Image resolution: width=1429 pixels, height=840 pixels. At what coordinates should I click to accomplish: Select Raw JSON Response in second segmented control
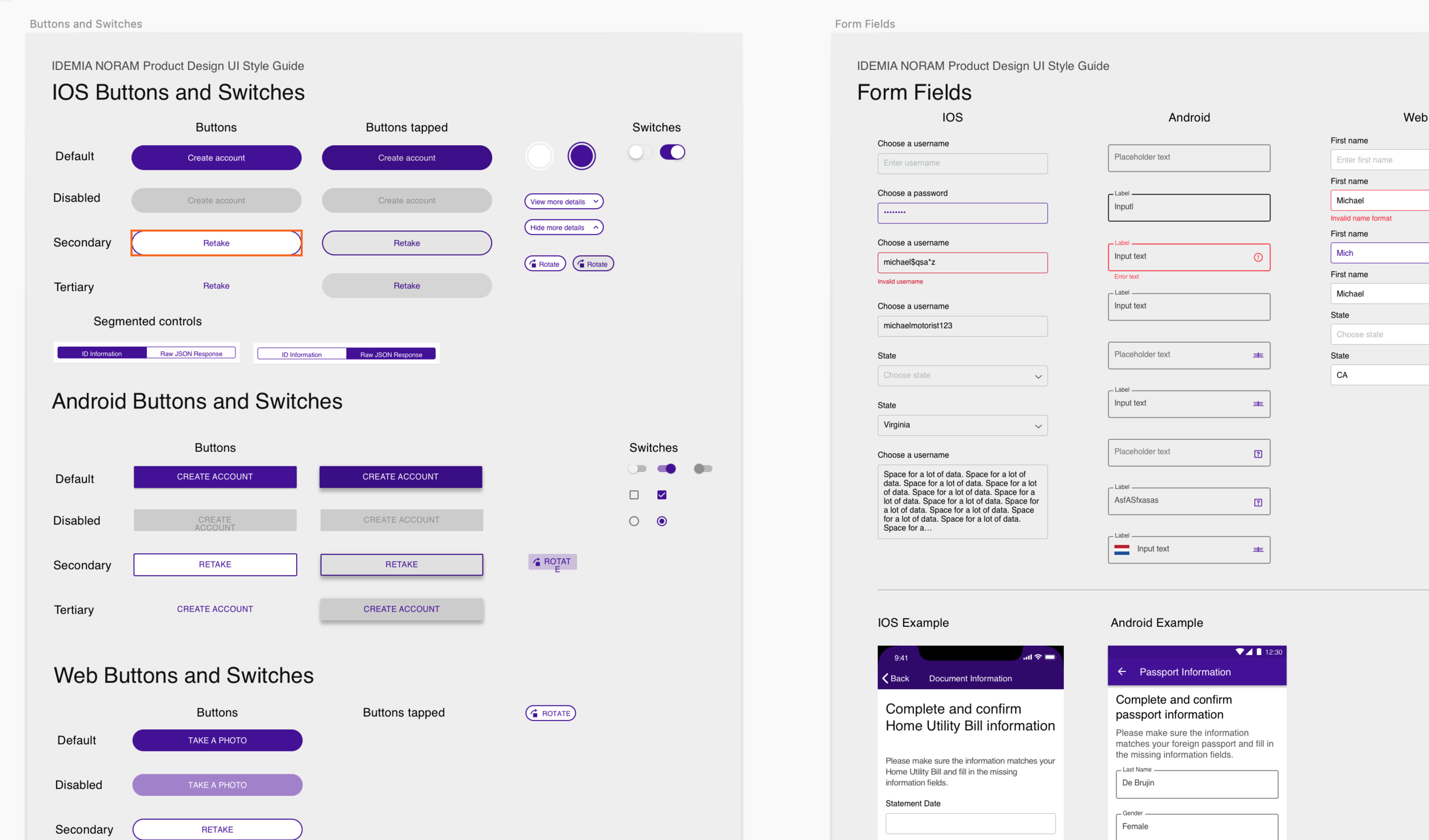(391, 354)
